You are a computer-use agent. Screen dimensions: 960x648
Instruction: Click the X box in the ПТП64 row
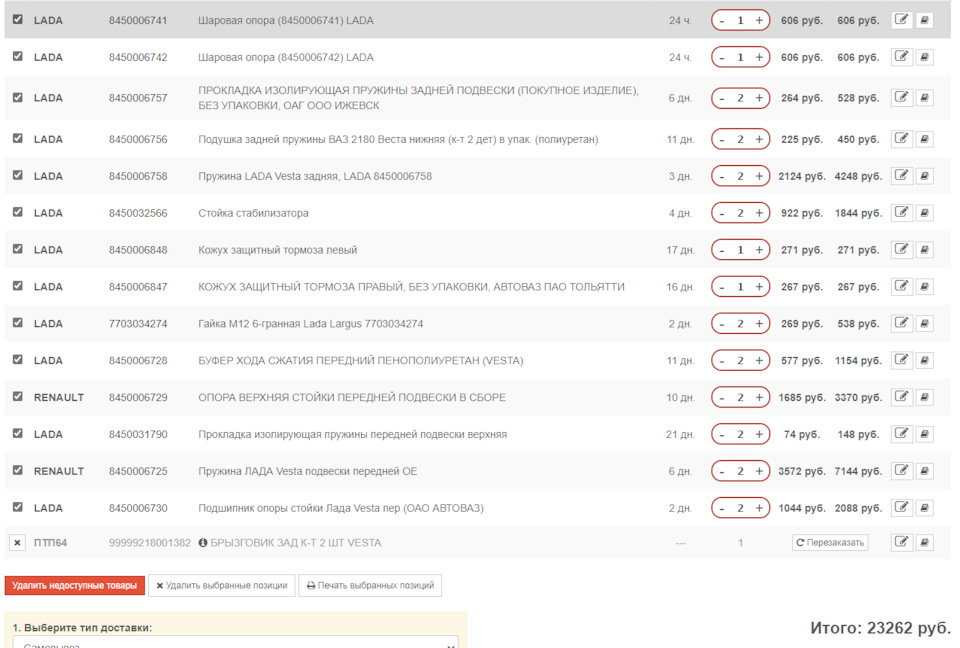pyautogui.click(x=17, y=543)
